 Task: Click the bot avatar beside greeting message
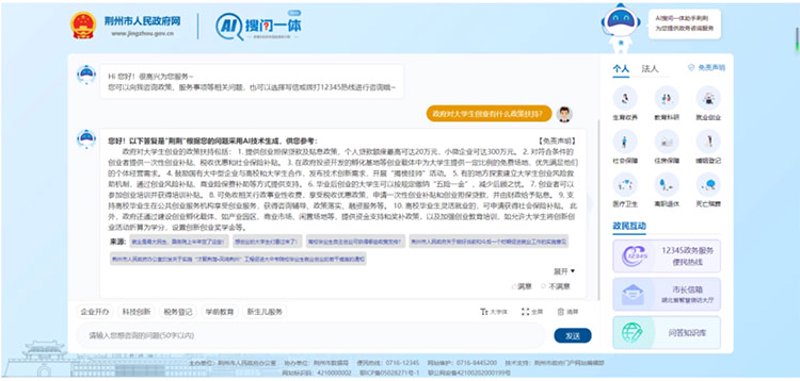click(x=86, y=74)
